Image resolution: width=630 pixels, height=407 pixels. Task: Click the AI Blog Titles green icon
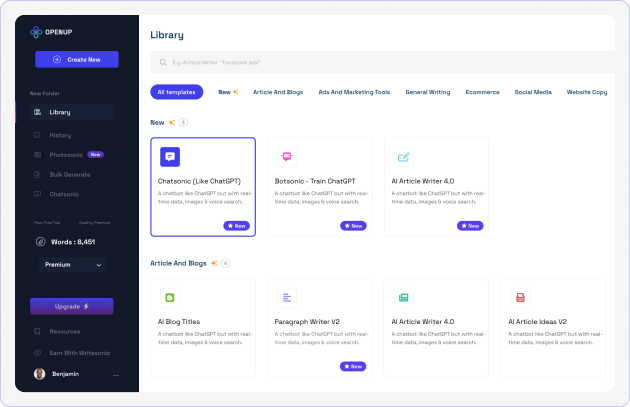(x=170, y=297)
